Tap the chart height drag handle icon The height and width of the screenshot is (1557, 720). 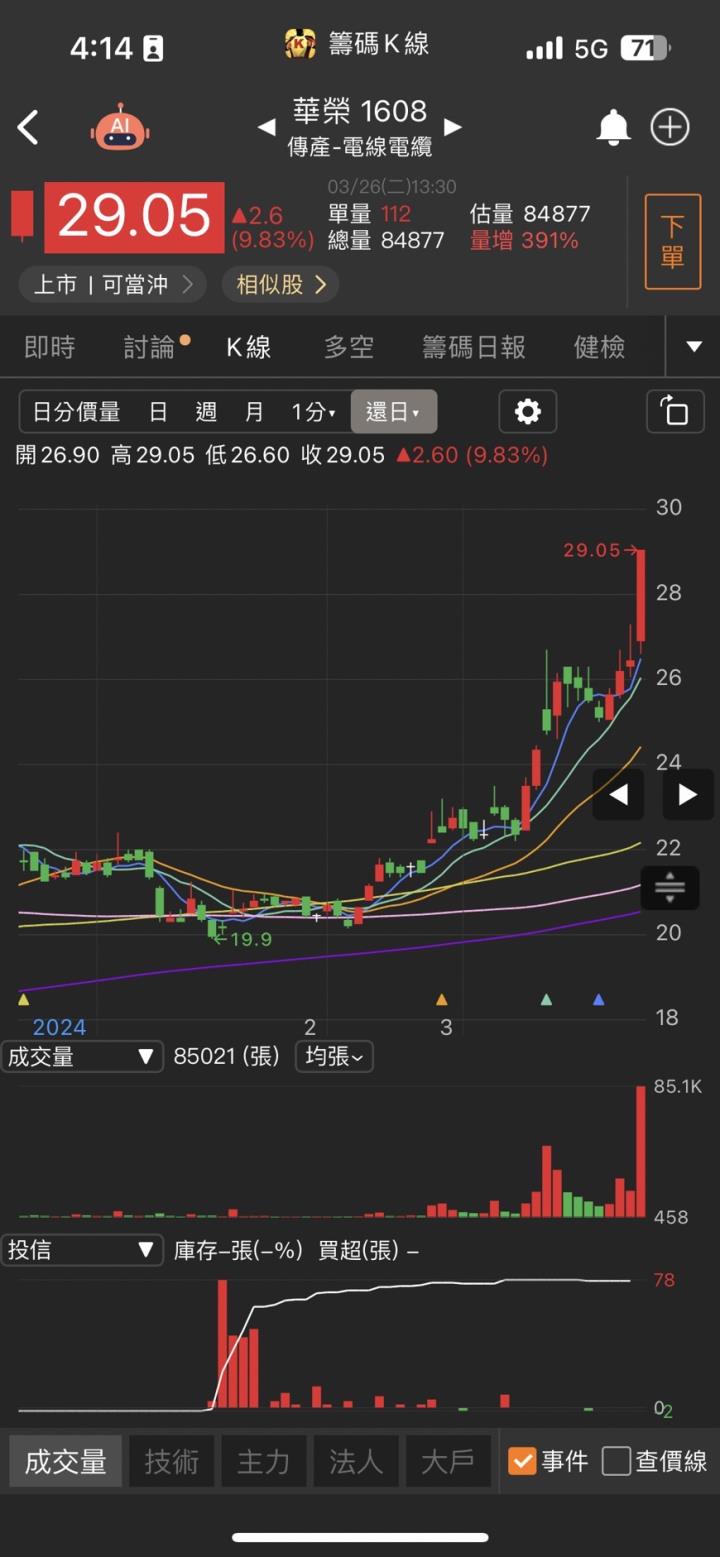click(670, 888)
